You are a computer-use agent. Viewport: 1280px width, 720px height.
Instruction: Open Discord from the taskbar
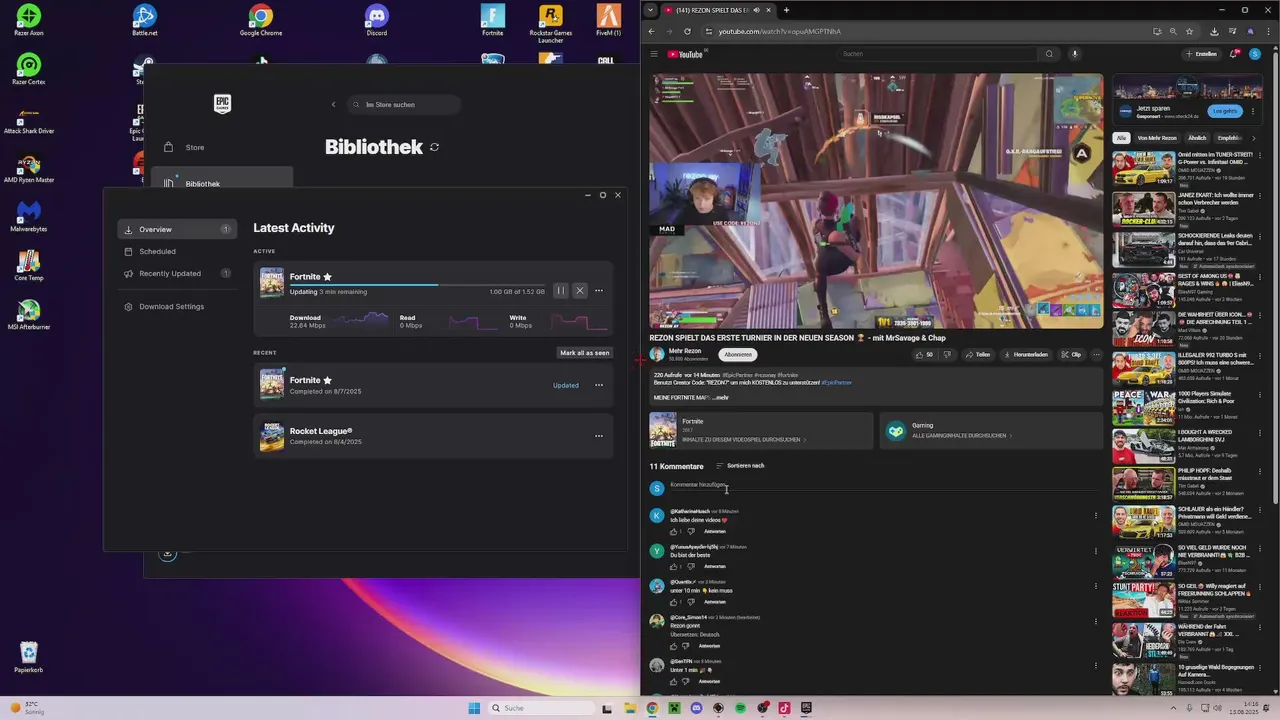[696, 708]
